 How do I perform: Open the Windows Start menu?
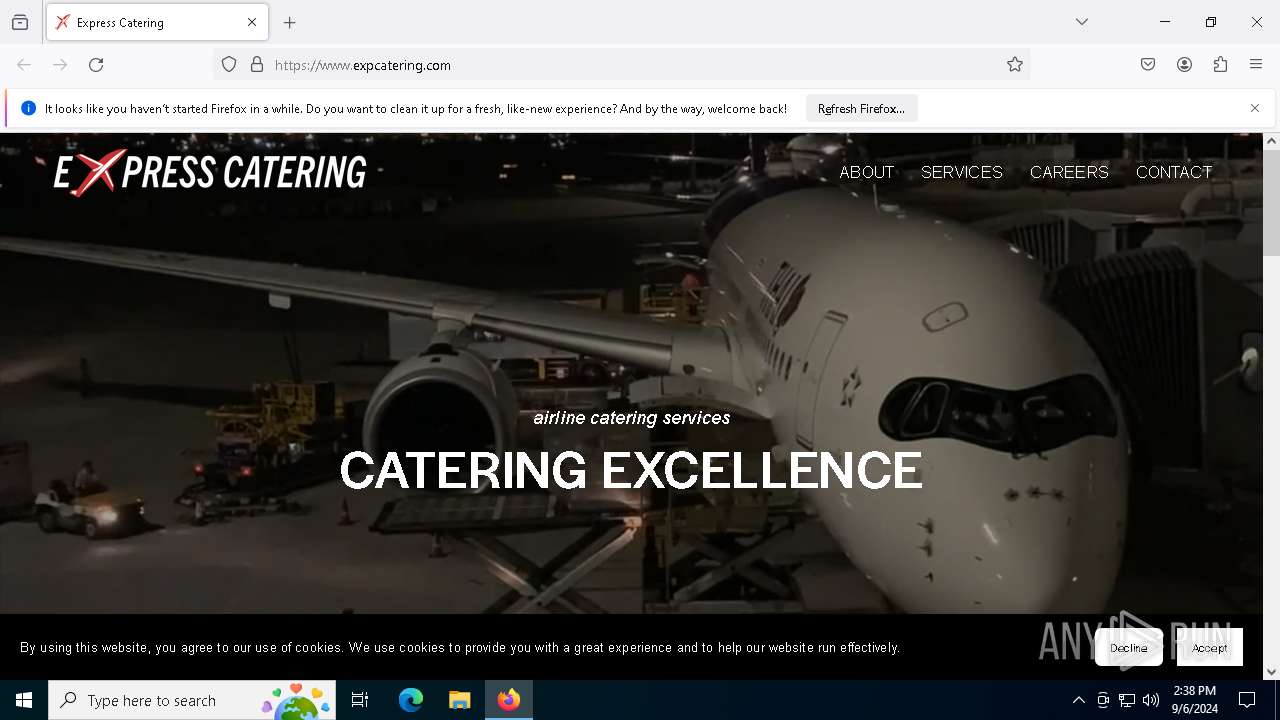pyautogui.click(x=24, y=700)
